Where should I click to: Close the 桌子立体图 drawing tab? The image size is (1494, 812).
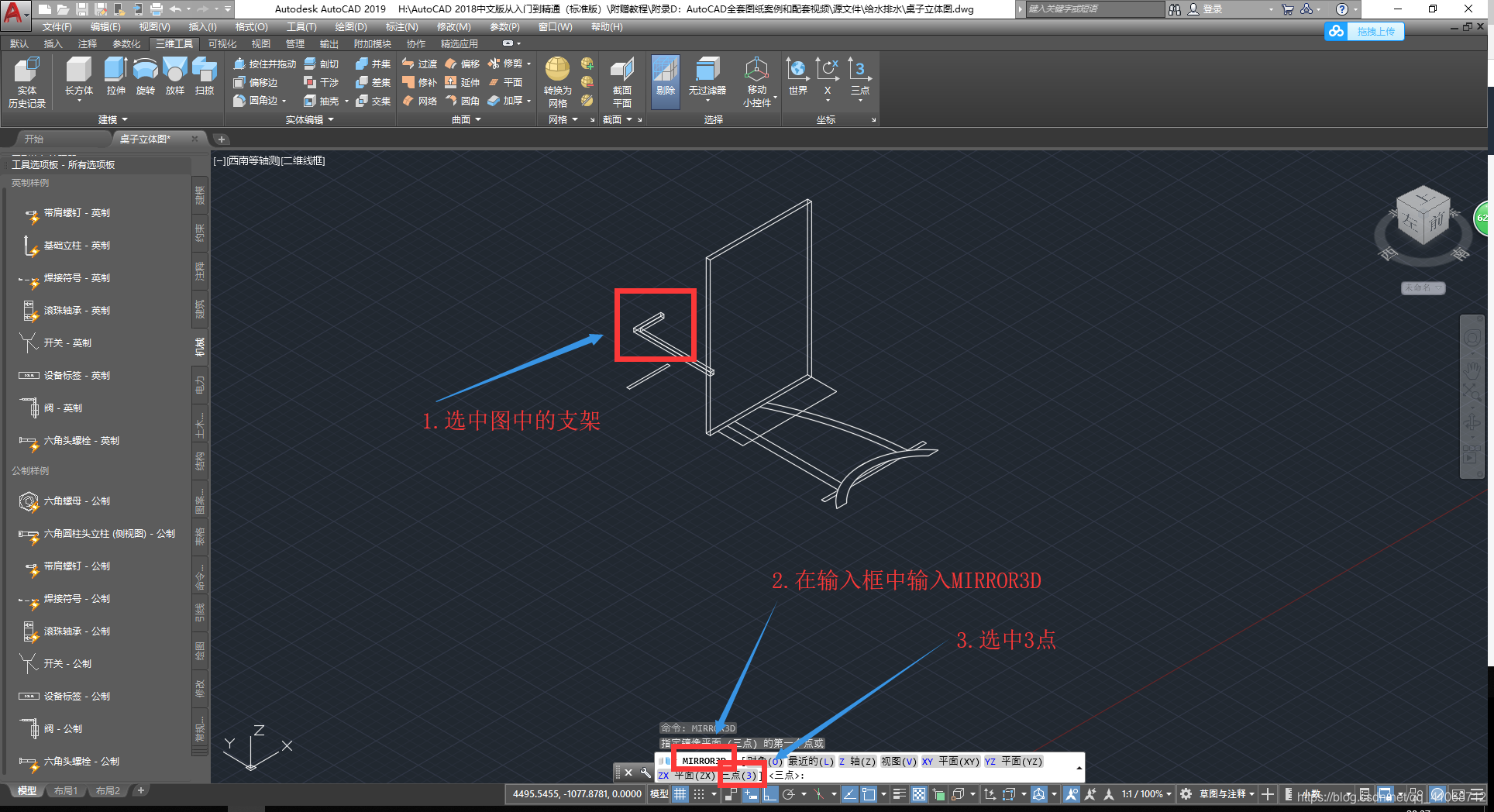tap(194, 139)
